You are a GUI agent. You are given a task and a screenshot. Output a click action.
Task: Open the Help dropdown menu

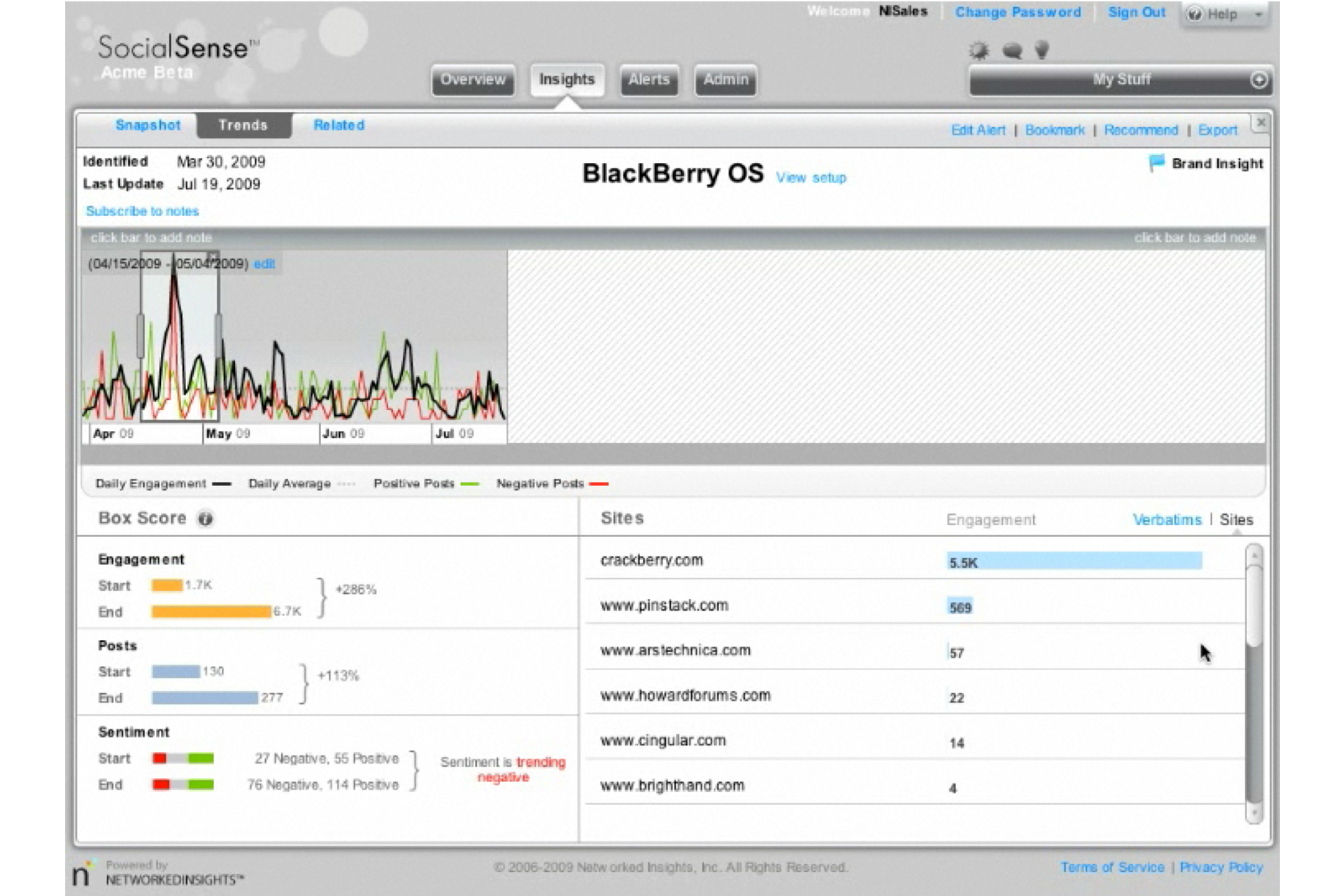1225,14
